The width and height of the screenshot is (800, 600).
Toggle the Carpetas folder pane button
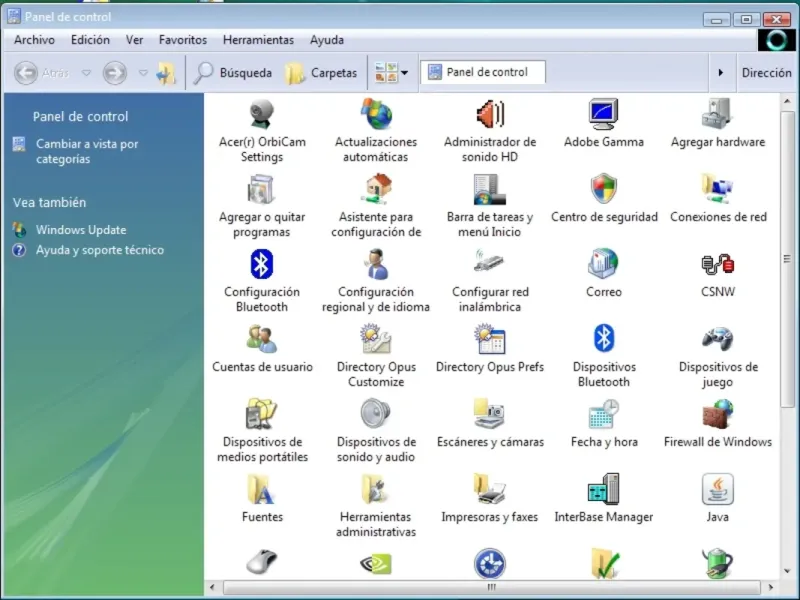pyautogui.click(x=321, y=73)
